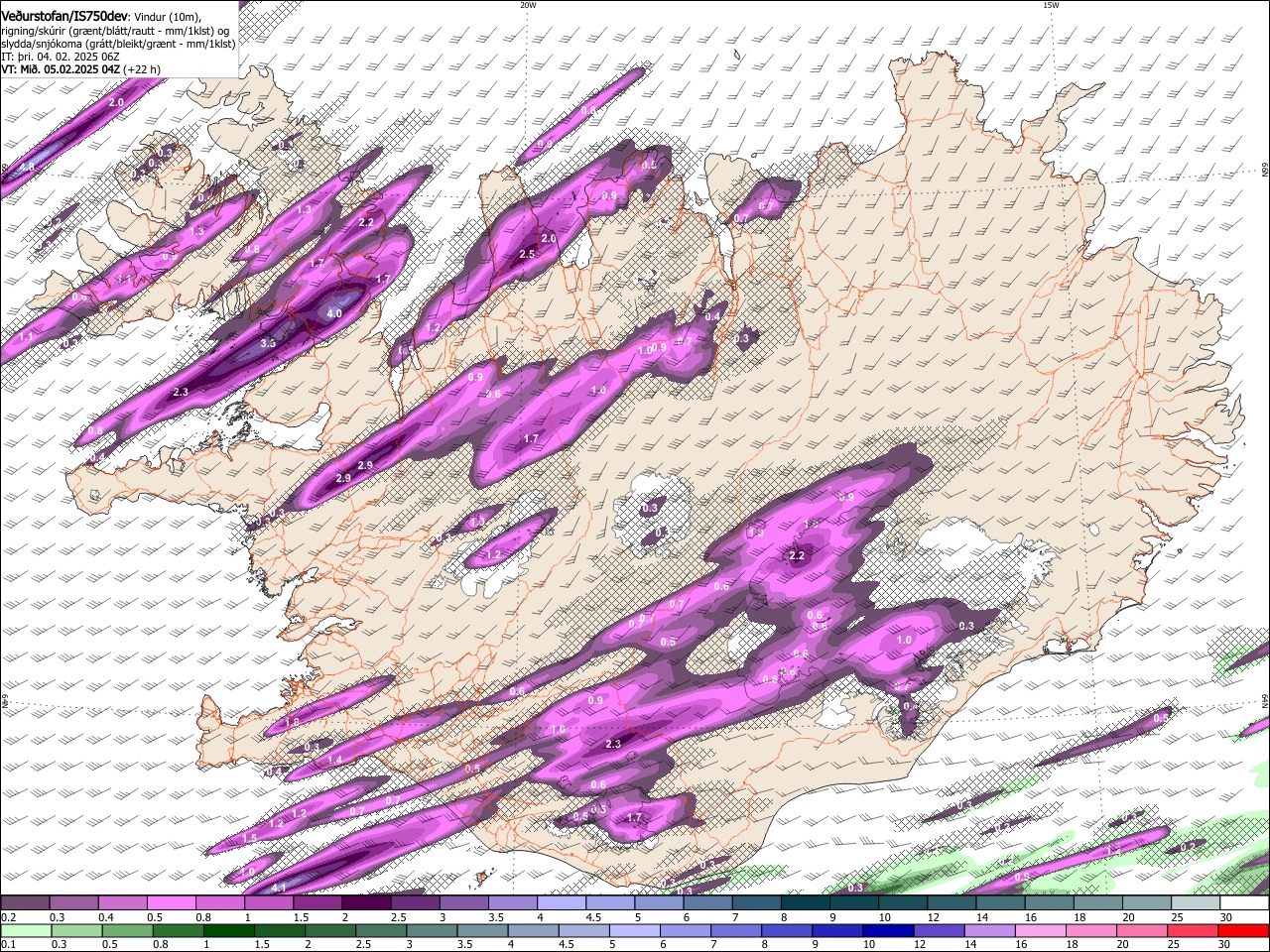The height and width of the screenshot is (952, 1270).
Task: Click the Veðurstofan/IS750dev title text
Action: [64, 17]
